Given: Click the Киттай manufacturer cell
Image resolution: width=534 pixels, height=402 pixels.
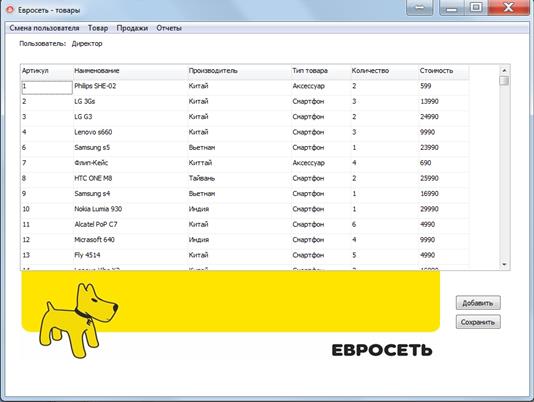Looking at the screenshot, I should coord(239,163).
